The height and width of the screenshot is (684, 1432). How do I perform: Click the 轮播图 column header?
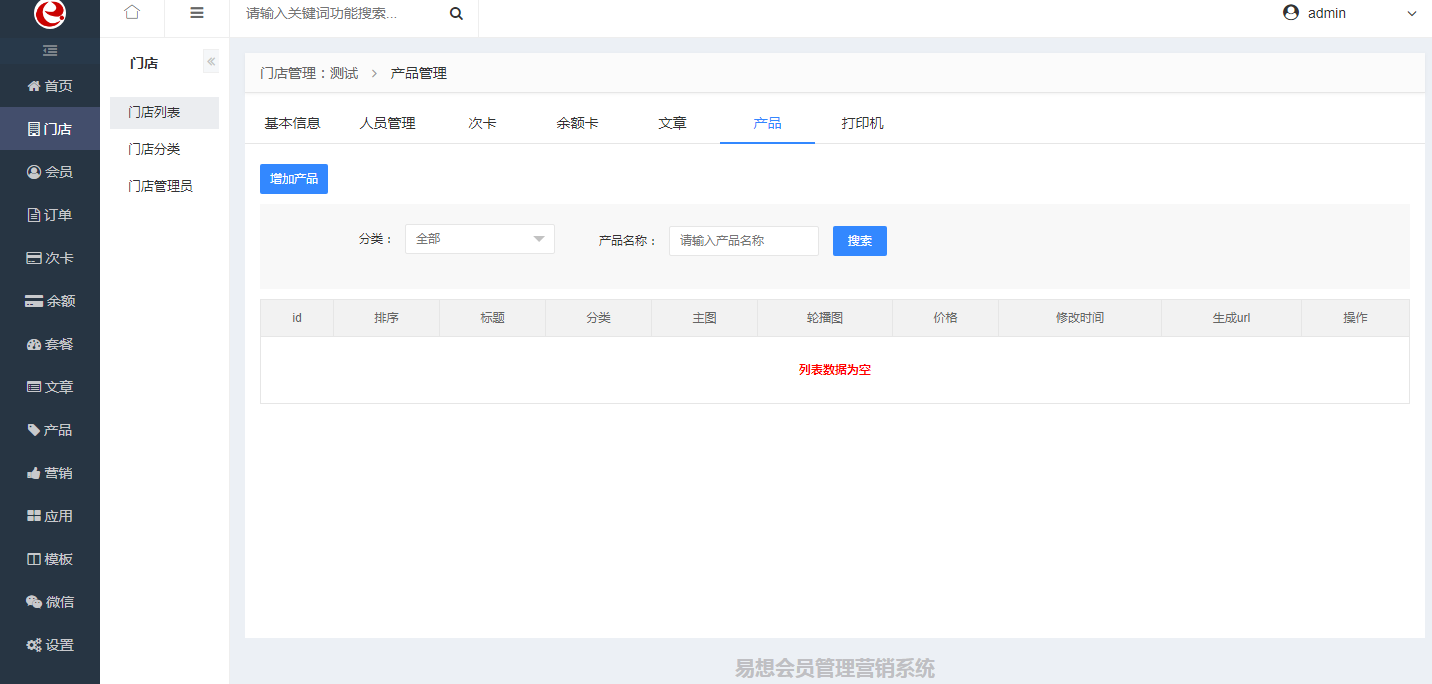coord(825,318)
